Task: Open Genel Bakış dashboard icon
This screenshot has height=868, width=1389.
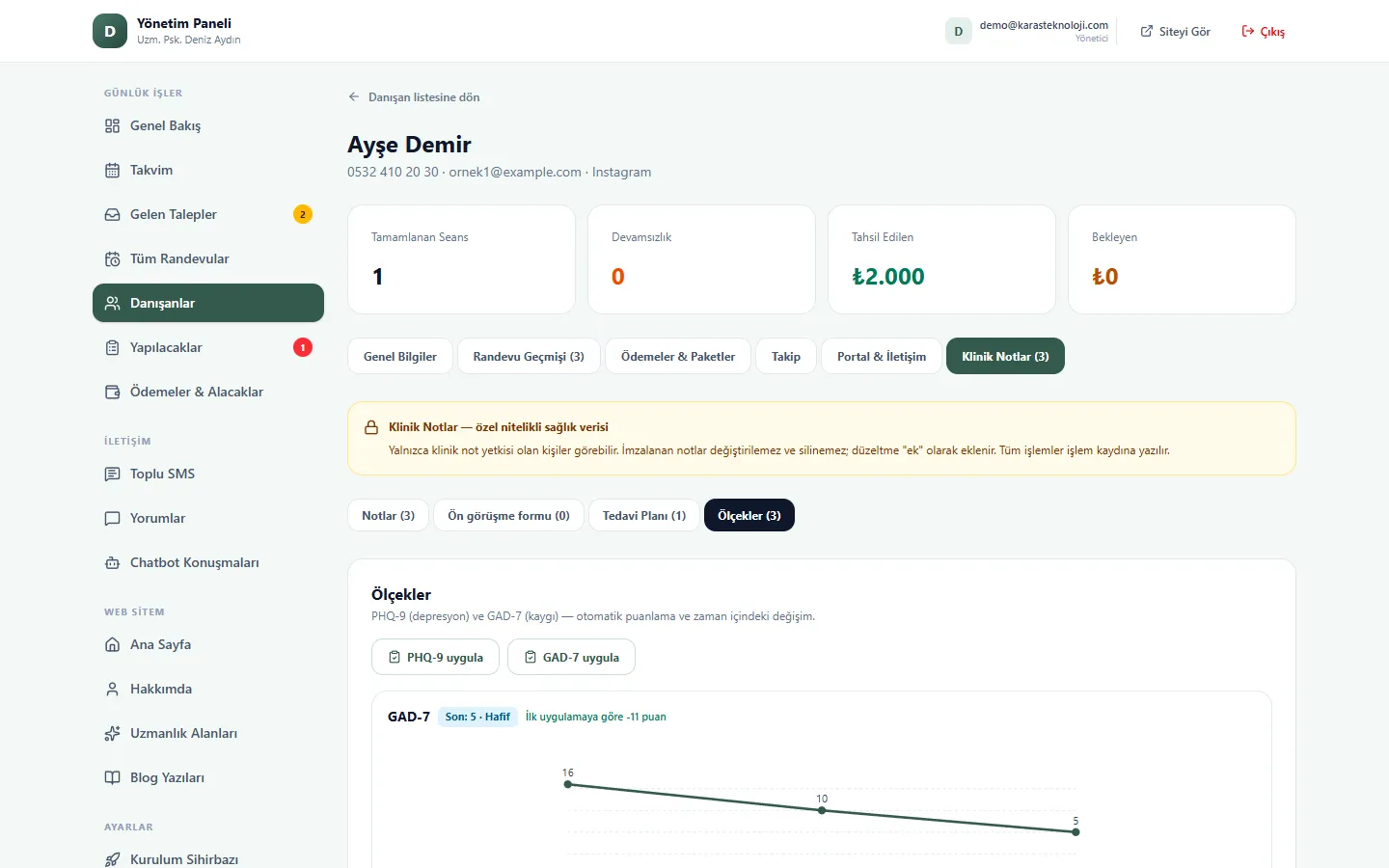Action: coord(112,125)
